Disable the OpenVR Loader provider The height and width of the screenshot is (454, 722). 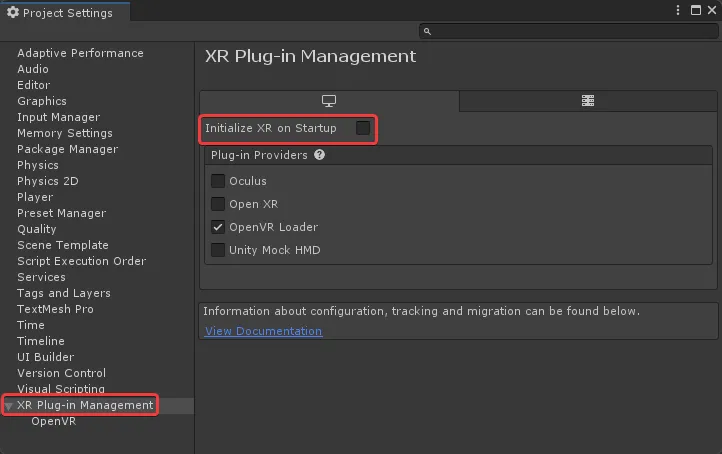point(218,227)
